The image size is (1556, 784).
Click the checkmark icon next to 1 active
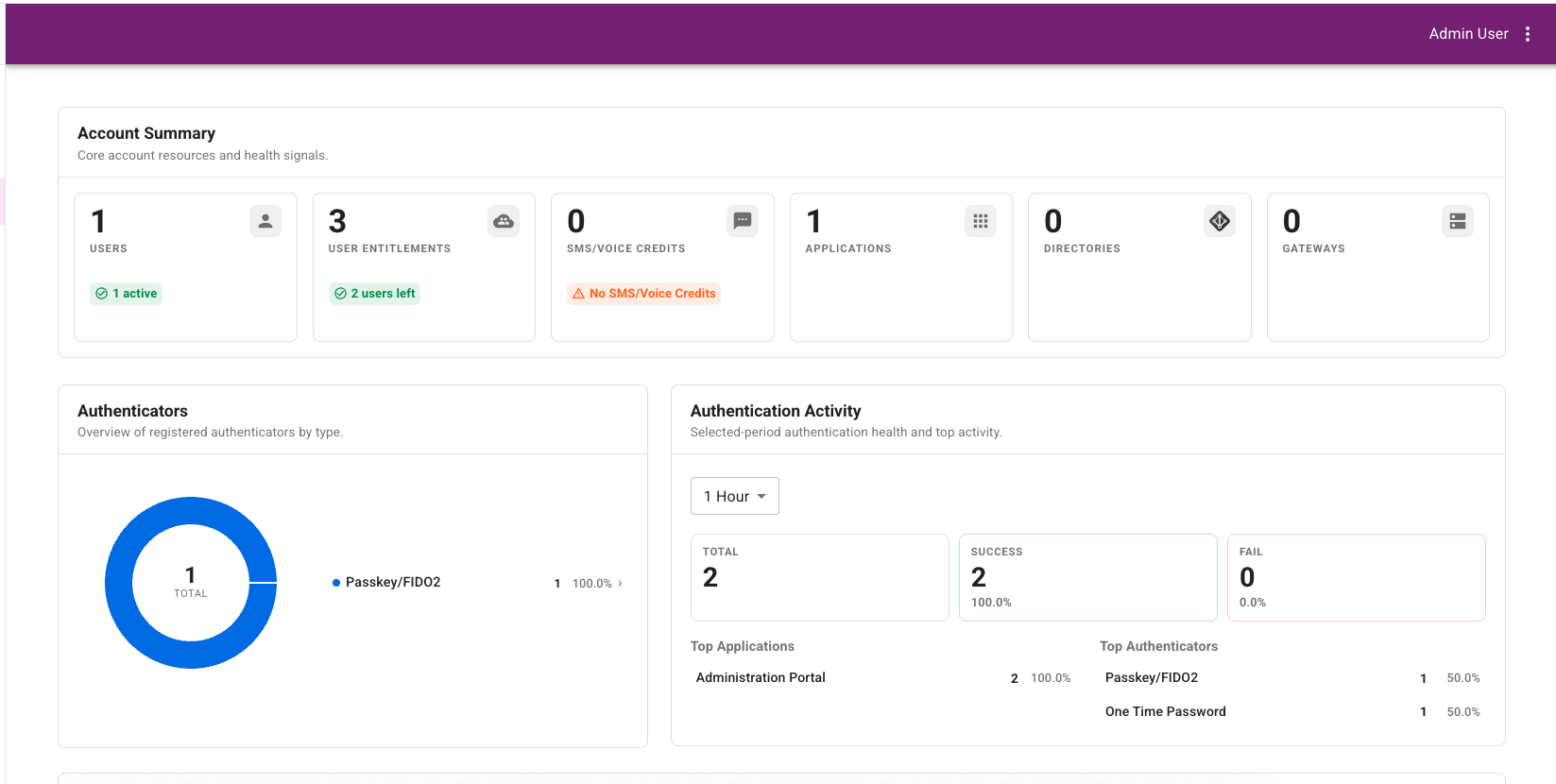(x=101, y=294)
